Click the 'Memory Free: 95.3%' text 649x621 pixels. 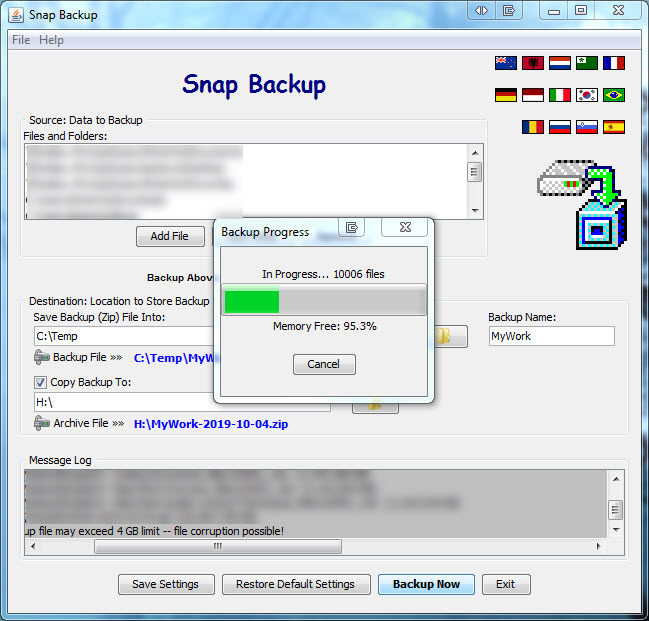325,326
